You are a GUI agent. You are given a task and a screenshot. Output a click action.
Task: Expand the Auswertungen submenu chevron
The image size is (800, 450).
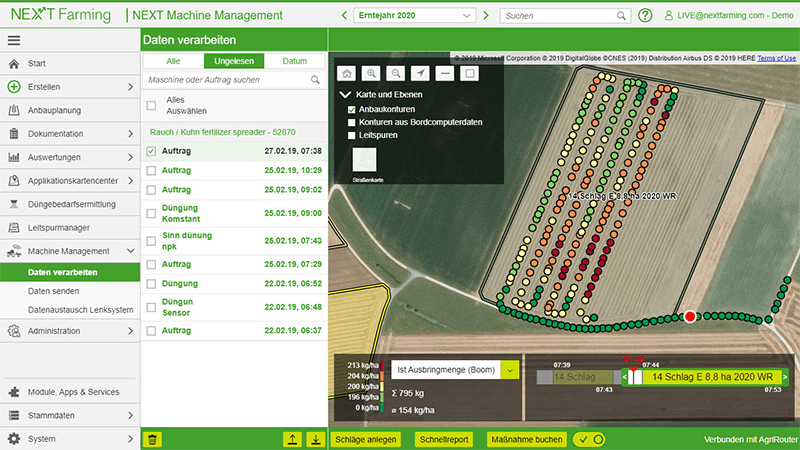(130, 157)
